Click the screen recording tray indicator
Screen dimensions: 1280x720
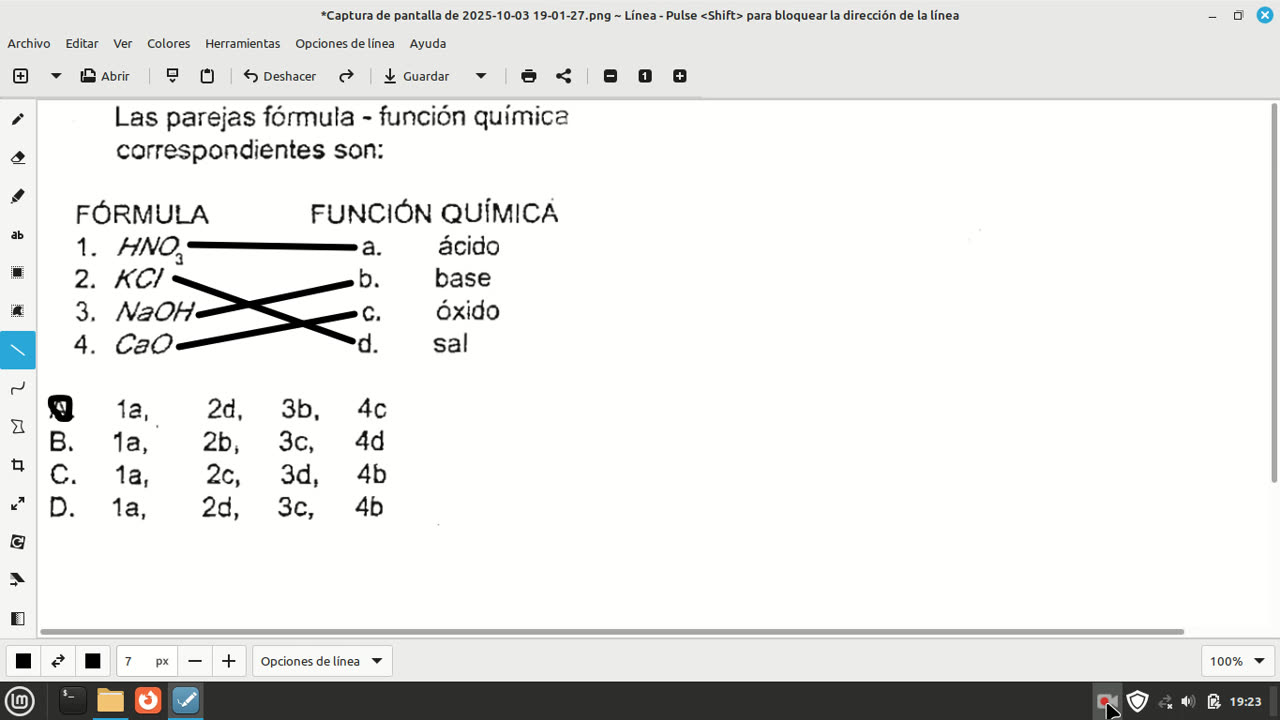coord(1105,701)
